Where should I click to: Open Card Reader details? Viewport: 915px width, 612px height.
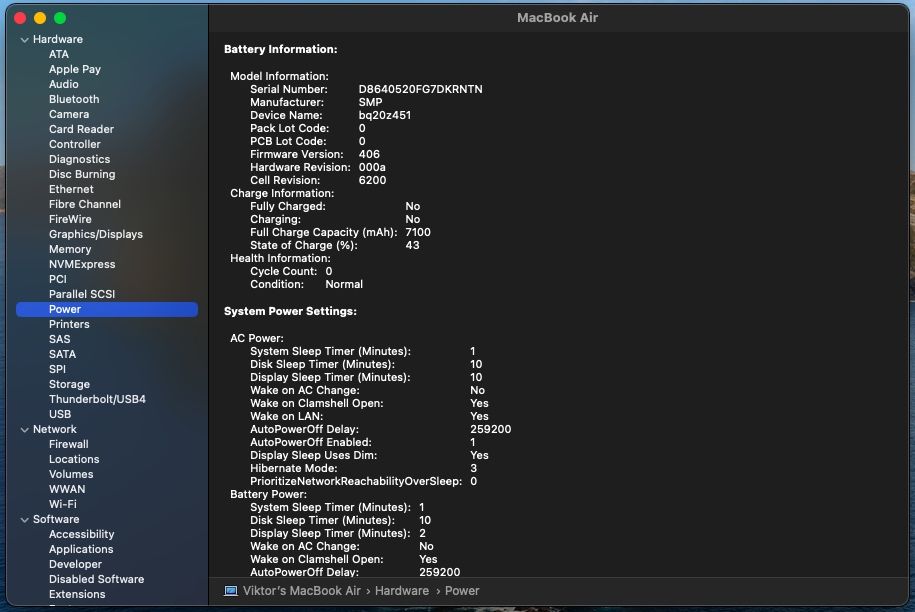click(x=81, y=129)
